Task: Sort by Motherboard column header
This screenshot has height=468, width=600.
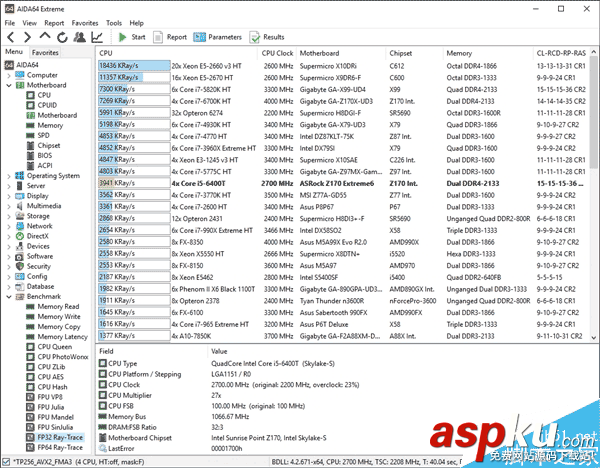Action: 319,53
